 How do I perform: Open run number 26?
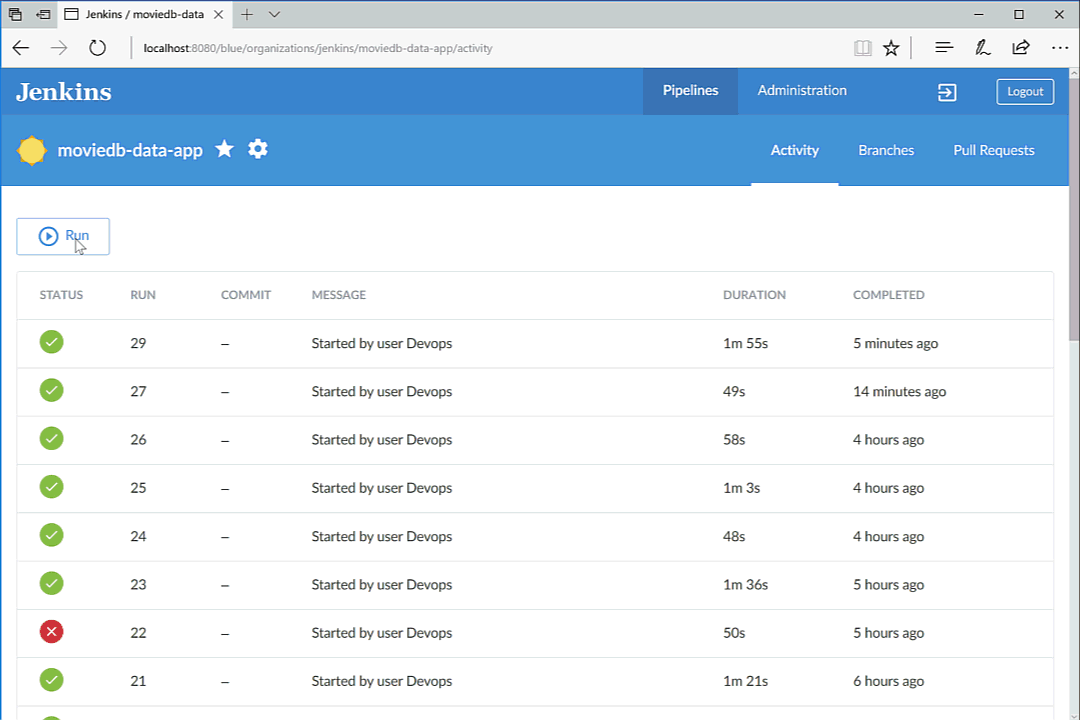tap(138, 440)
